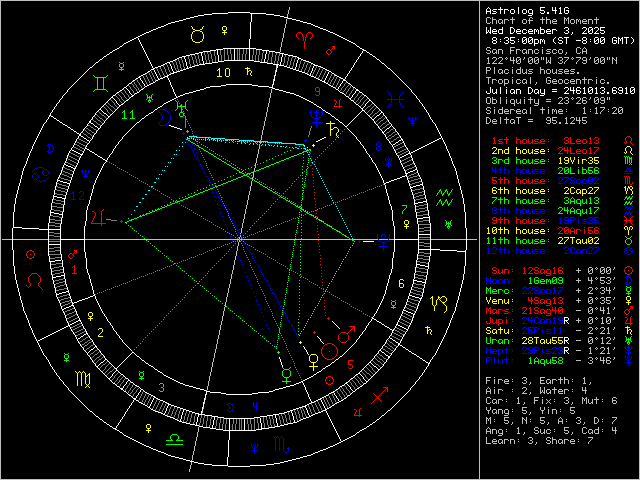Select the 'Julian Day = 2461013.6910' line
This screenshot has height=480, width=640.
(x=560, y=91)
